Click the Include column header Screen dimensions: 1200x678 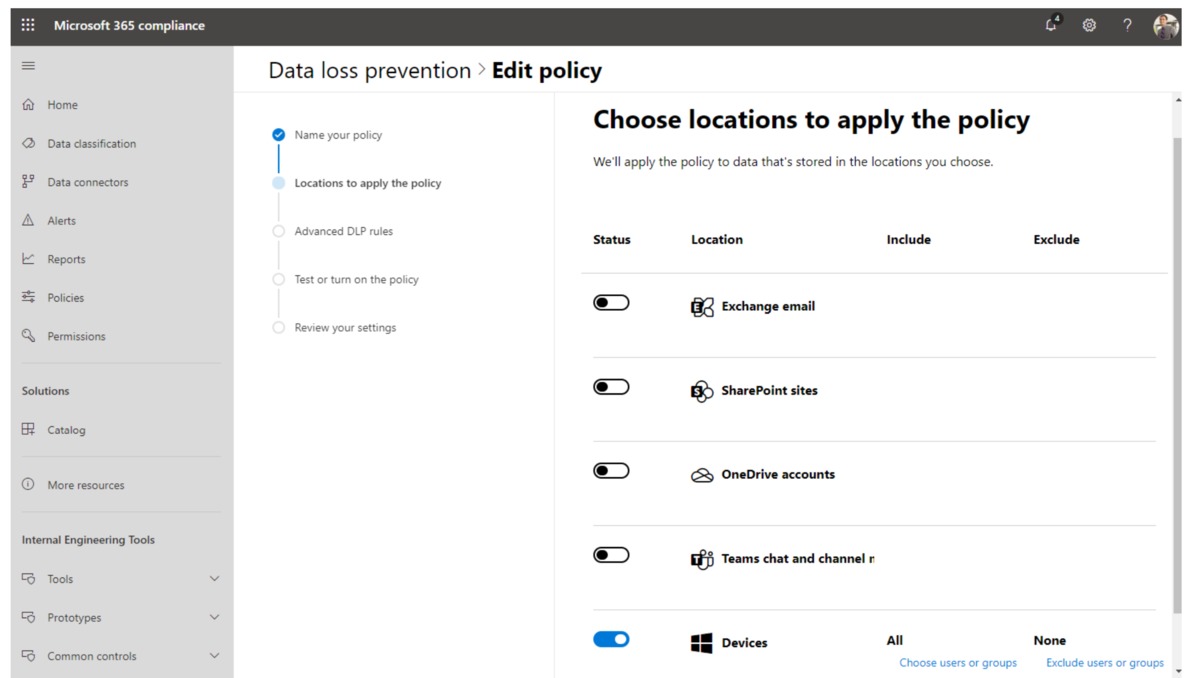pos(908,240)
